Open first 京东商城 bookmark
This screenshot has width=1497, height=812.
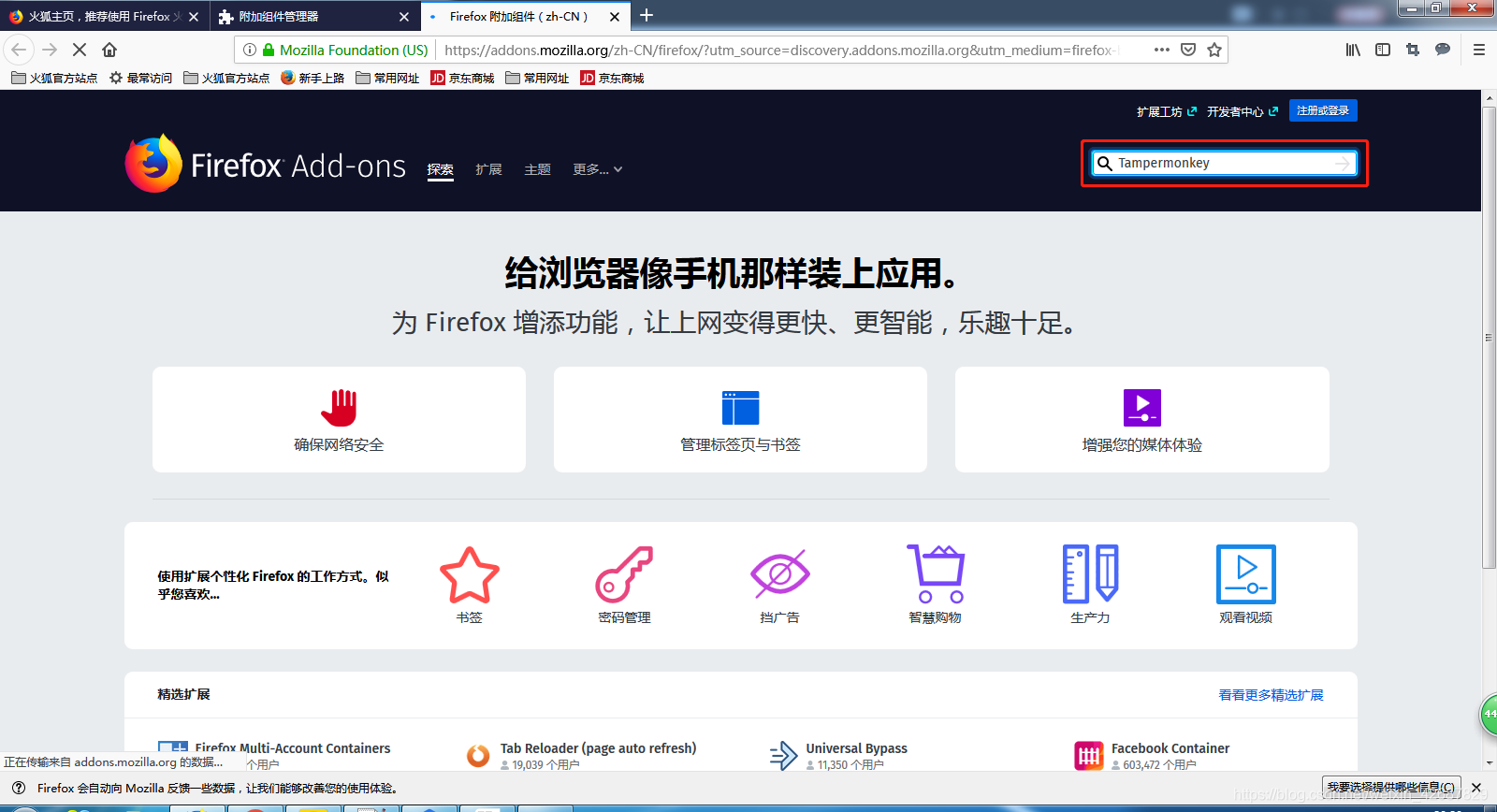[462, 78]
